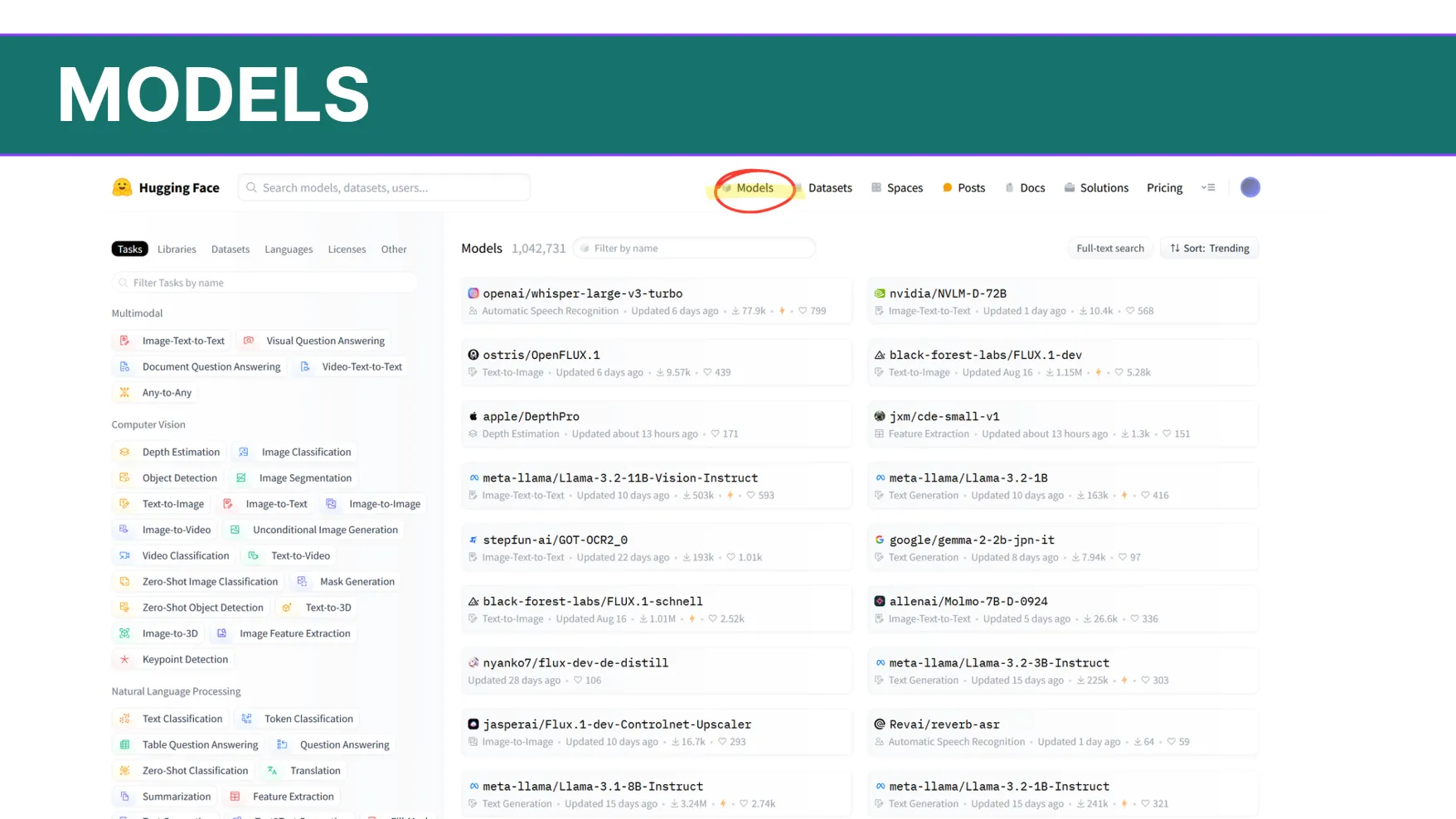Viewport: 1456px width, 819px height.
Task: Click the Image Segmentation task icon
Action: tap(241, 477)
